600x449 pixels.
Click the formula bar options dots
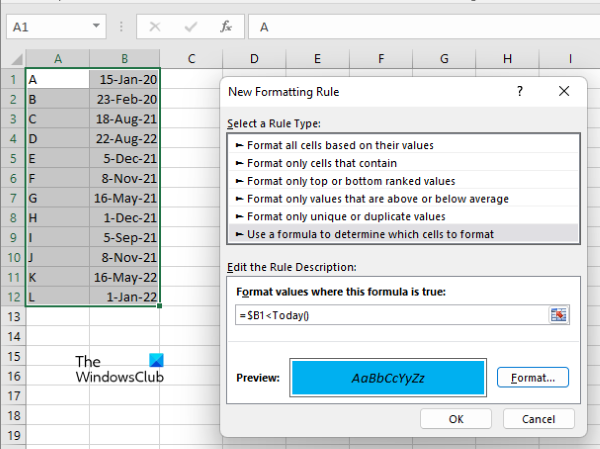[123, 27]
